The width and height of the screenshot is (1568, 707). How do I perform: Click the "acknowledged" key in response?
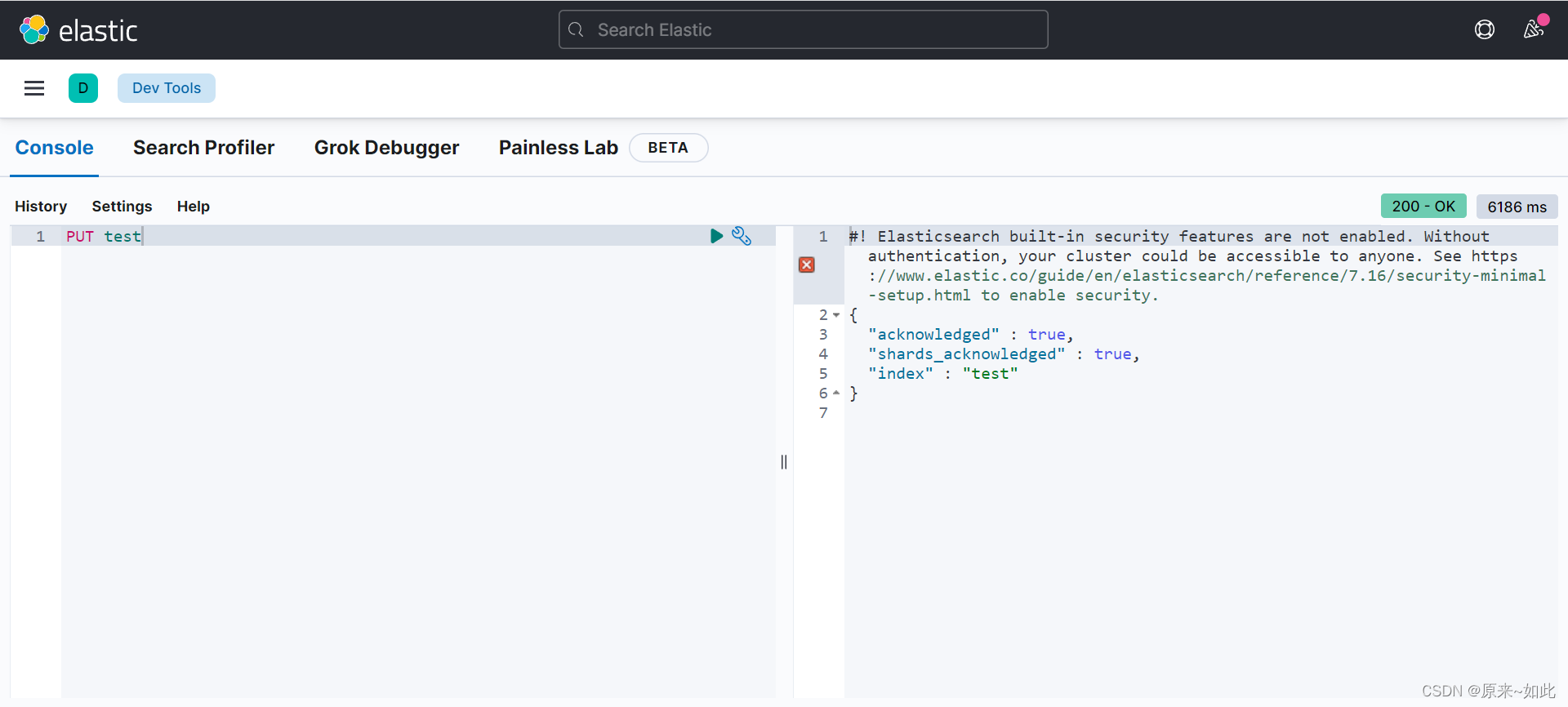933,335
